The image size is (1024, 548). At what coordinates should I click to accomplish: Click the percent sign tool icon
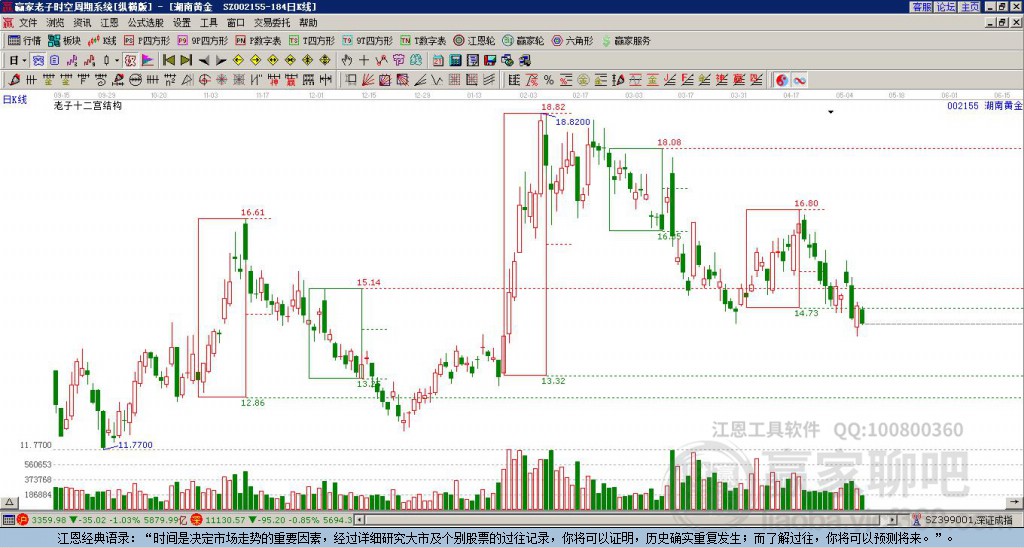(x=549, y=80)
